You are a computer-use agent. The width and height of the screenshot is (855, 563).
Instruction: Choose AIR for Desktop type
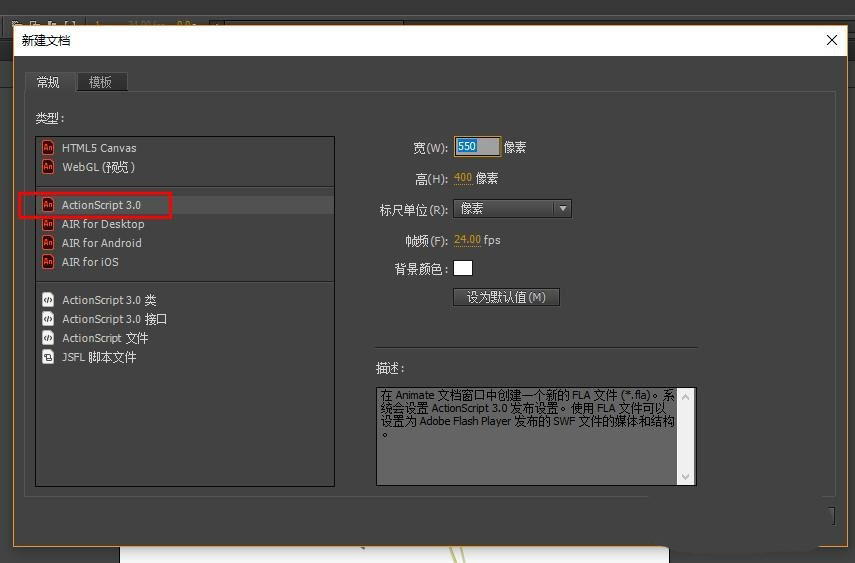[185, 224]
